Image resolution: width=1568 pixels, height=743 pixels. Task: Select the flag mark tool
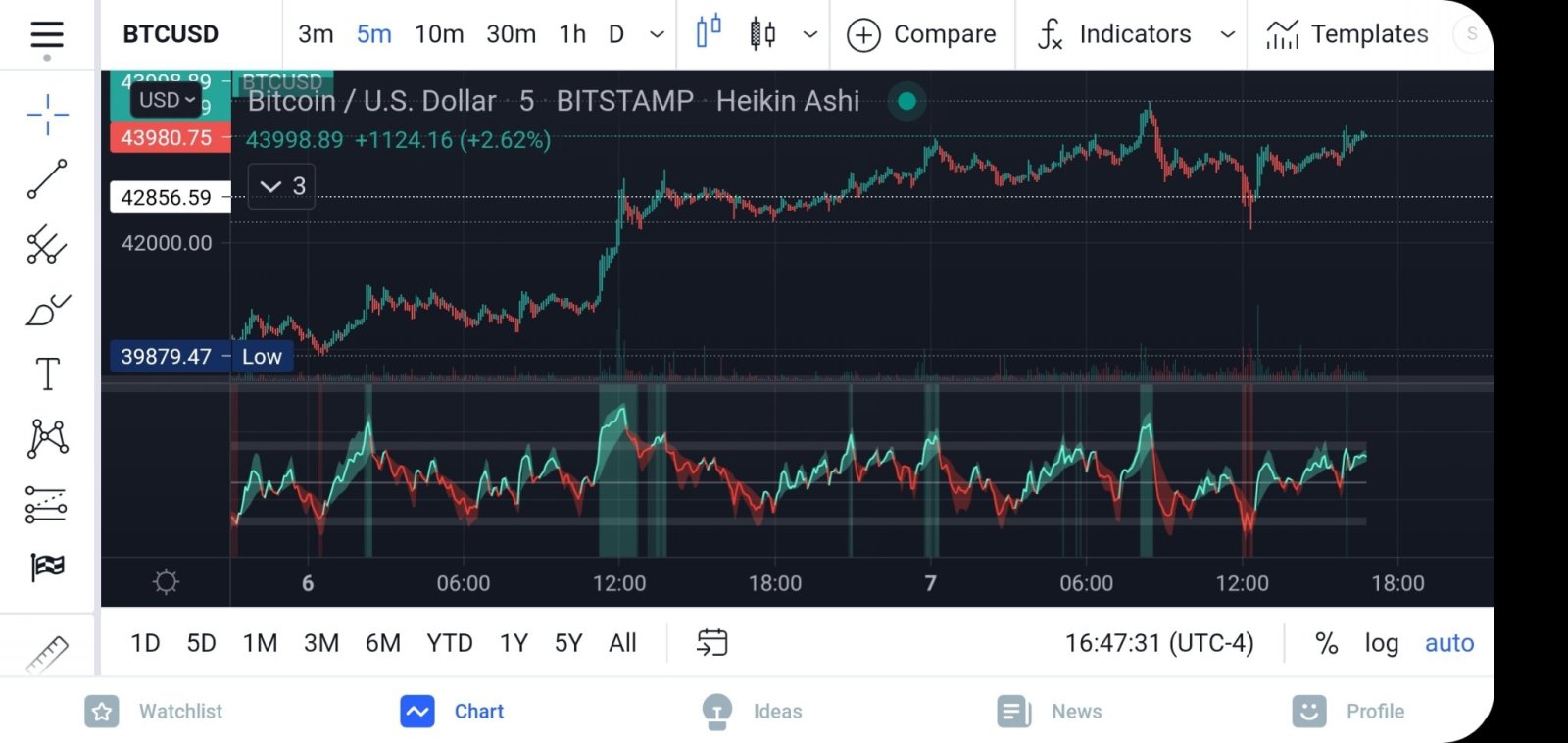[47, 567]
